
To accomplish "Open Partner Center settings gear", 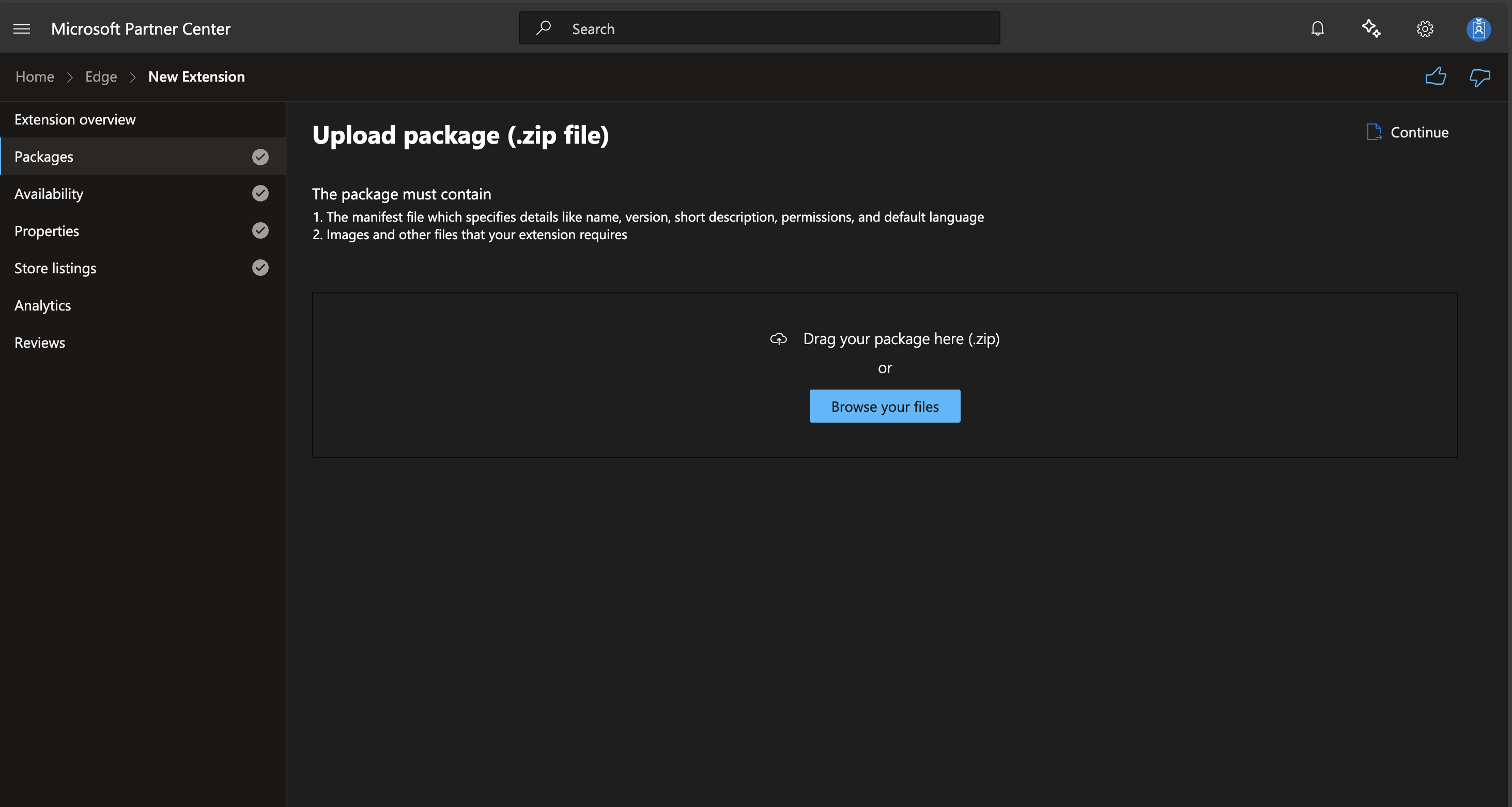I will click(x=1425, y=28).
